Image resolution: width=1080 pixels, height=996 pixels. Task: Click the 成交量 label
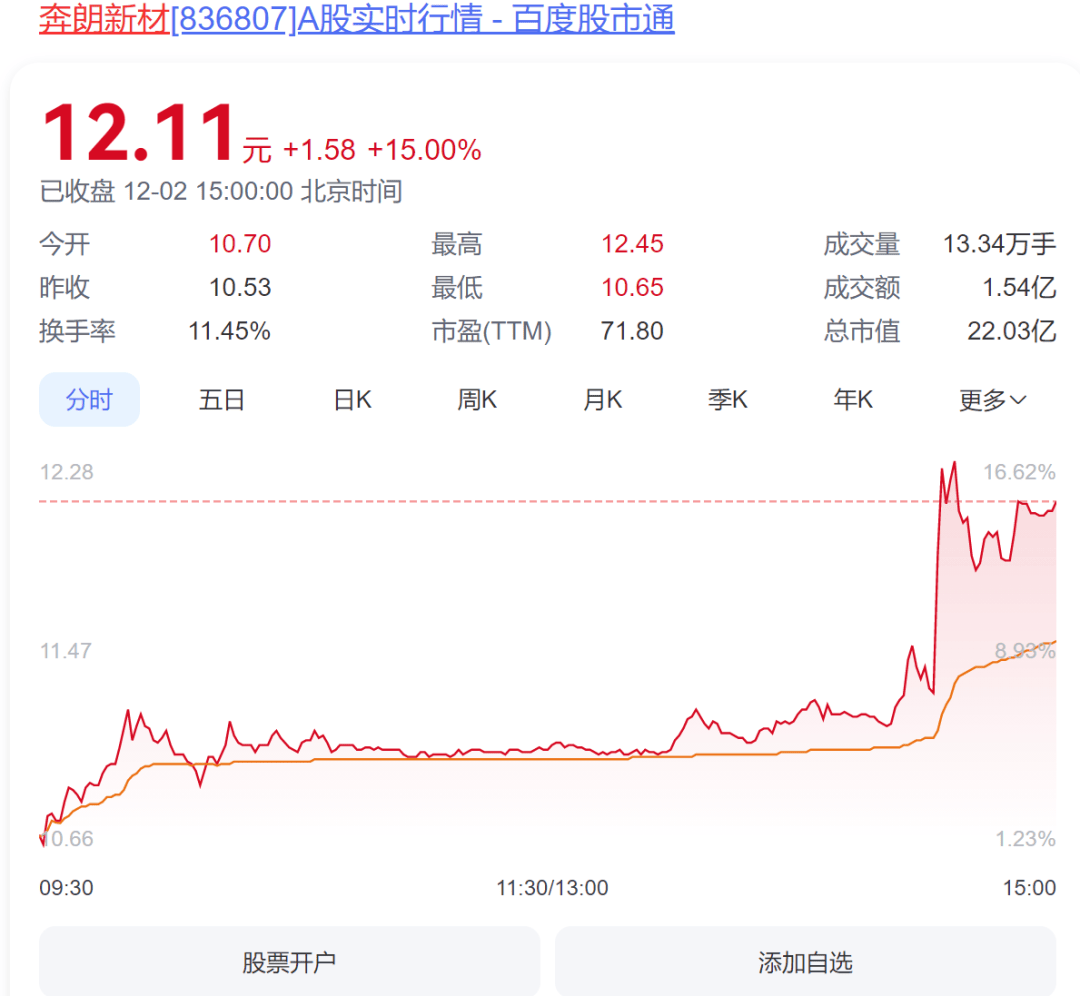(x=862, y=244)
